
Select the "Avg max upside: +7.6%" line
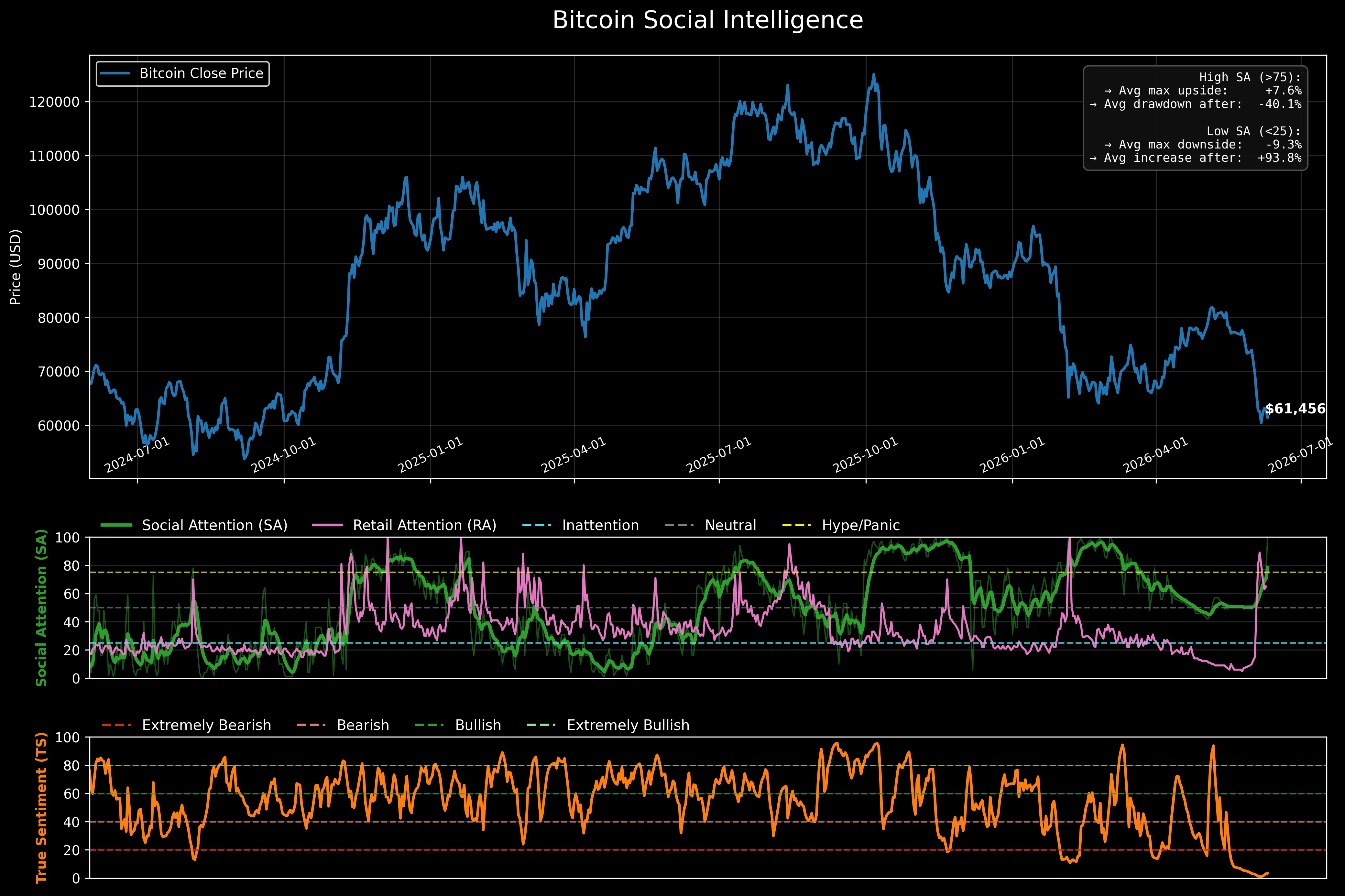tap(1203, 91)
